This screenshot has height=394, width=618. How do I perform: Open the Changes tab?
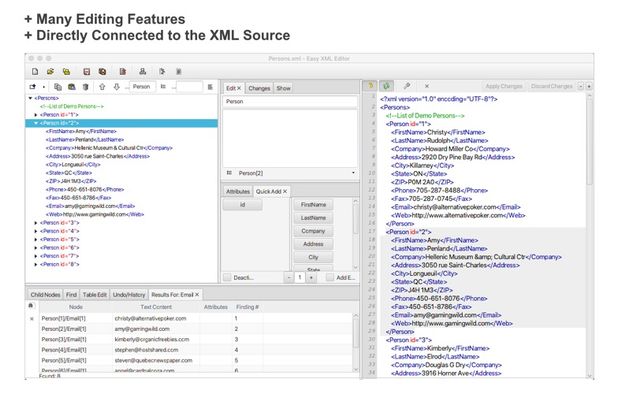pos(259,88)
